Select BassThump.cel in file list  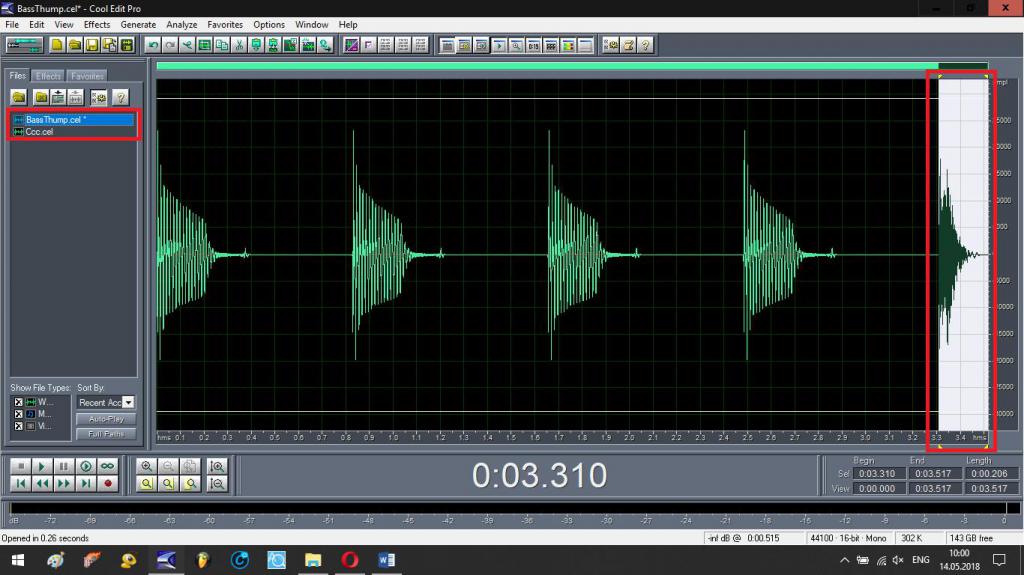click(73, 120)
